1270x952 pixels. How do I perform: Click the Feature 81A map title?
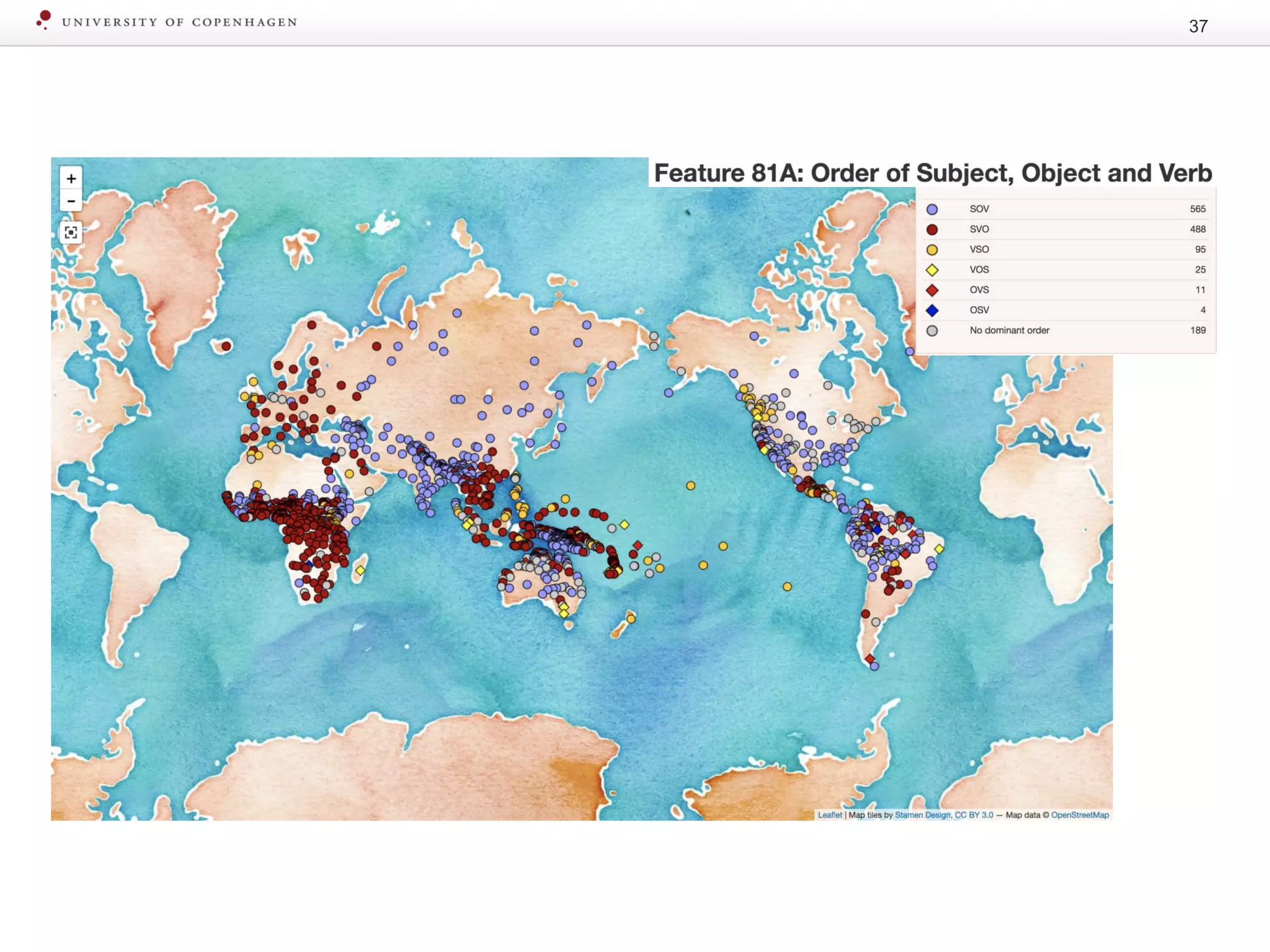tap(933, 174)
